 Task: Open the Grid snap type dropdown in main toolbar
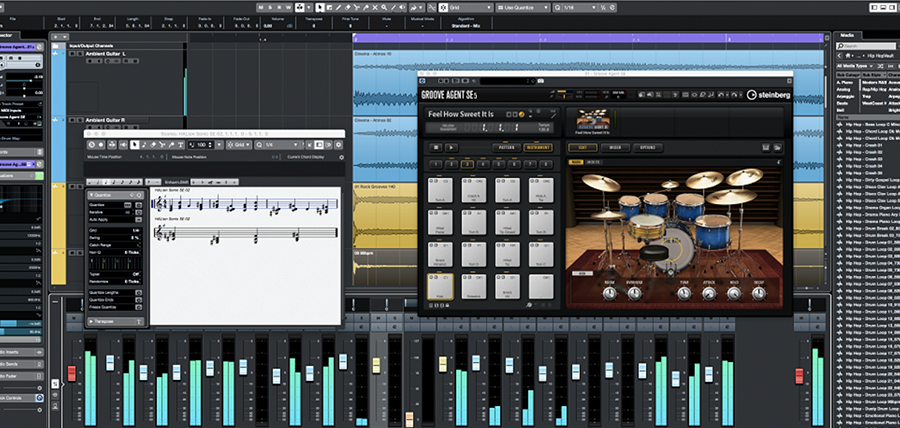click(x=471, y=7)
